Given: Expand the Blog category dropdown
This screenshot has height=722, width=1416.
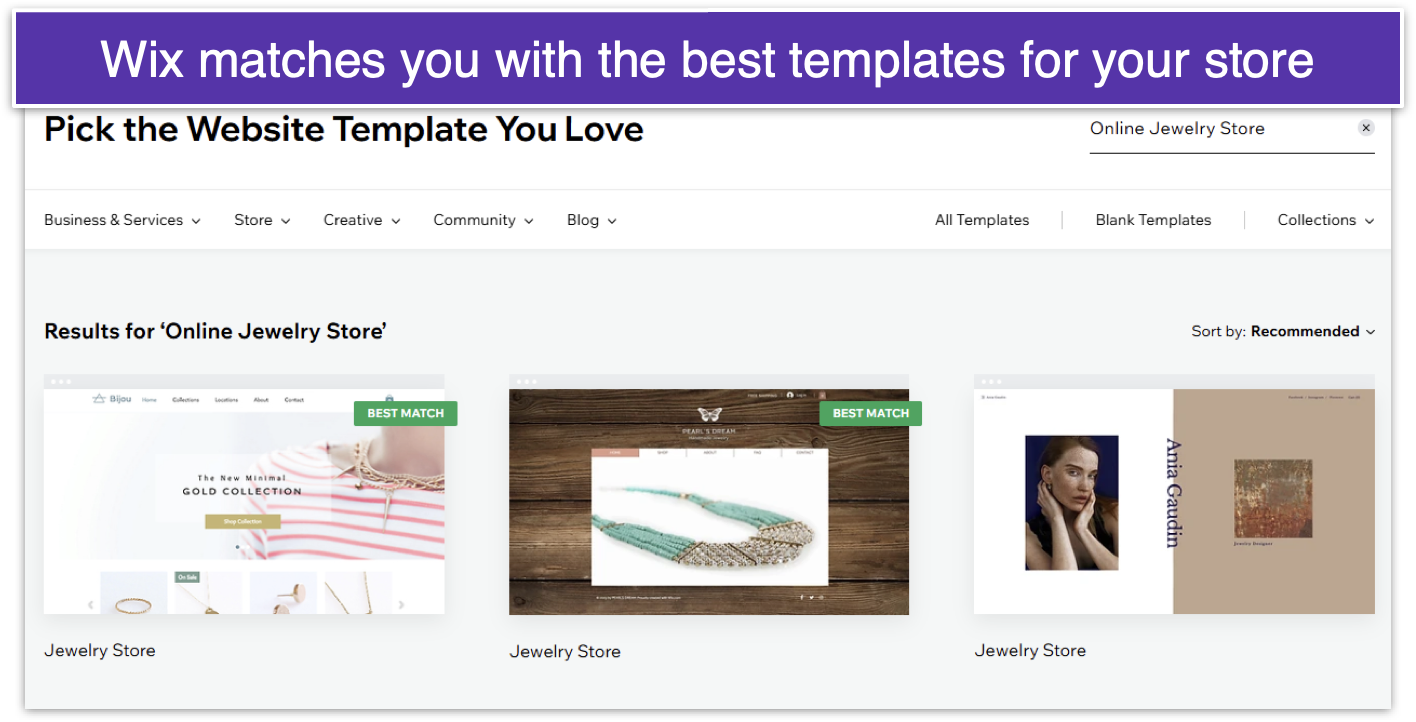Looking at the screenshot, I should click(592, 220).
